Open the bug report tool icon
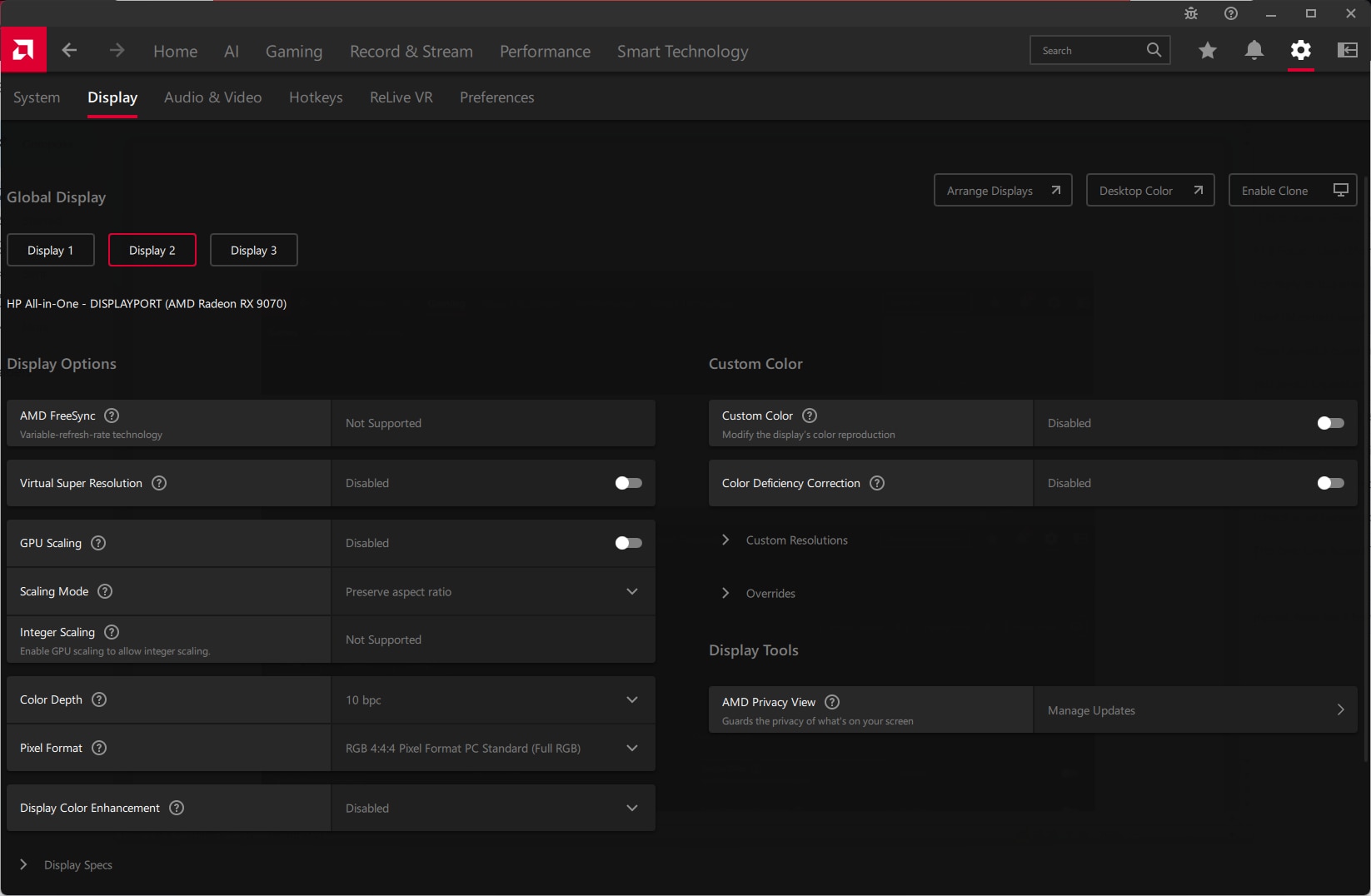 tap(1191, 13)
